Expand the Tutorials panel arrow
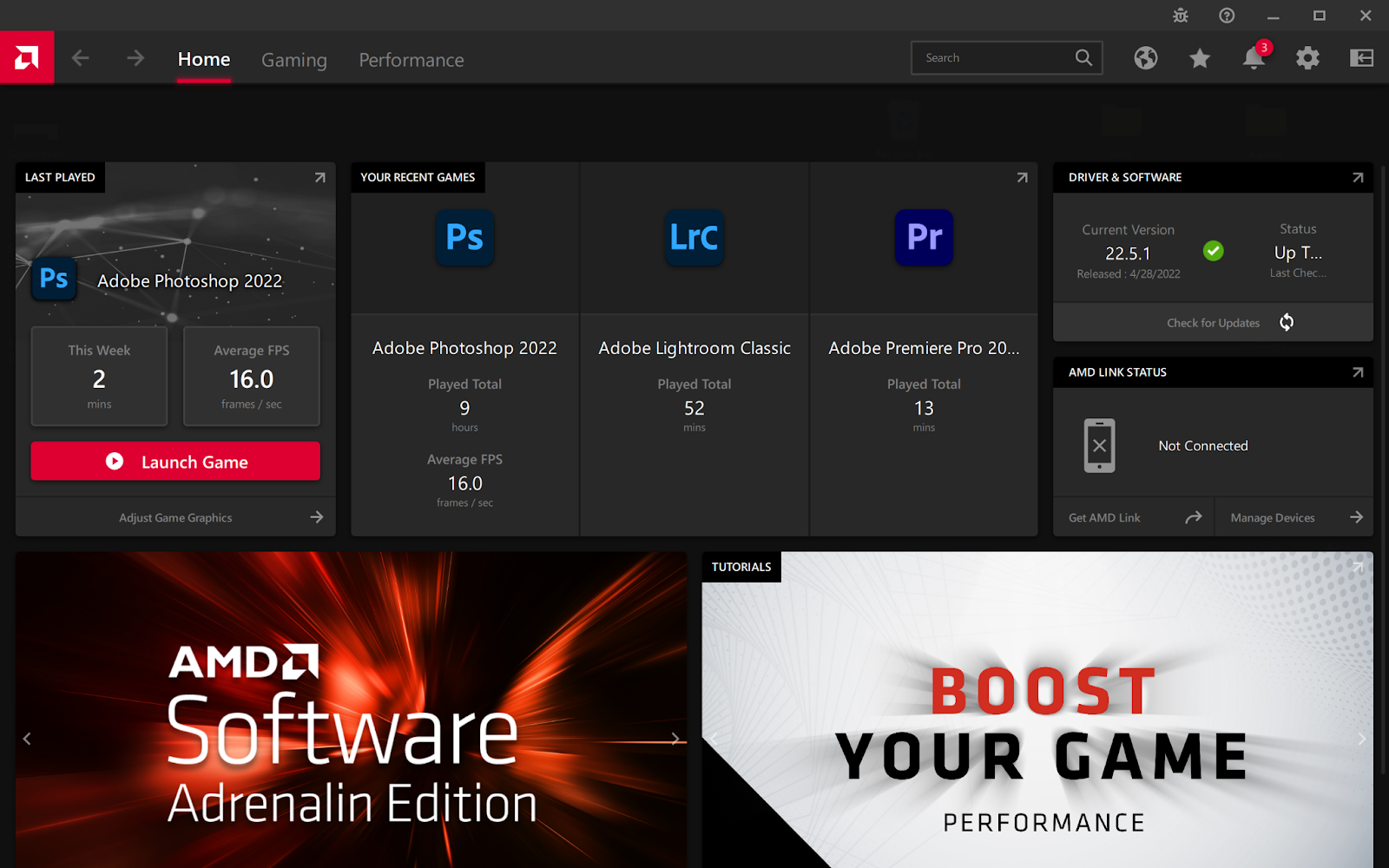Image resolution: width=1389 pixels, height=868 pixels. pyautogui.click(x=1358, y=568)
